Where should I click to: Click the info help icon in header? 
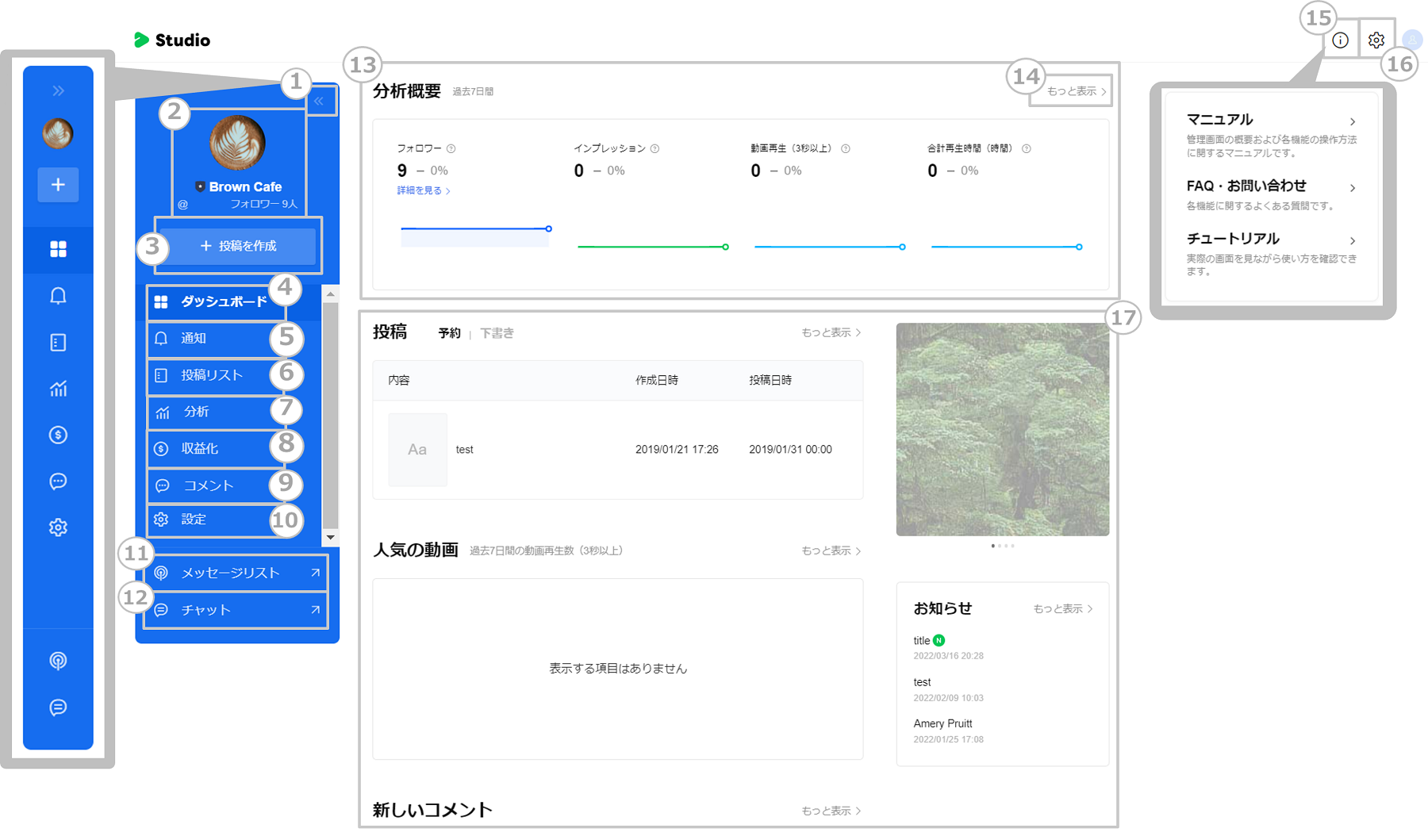pos(1340,40)
